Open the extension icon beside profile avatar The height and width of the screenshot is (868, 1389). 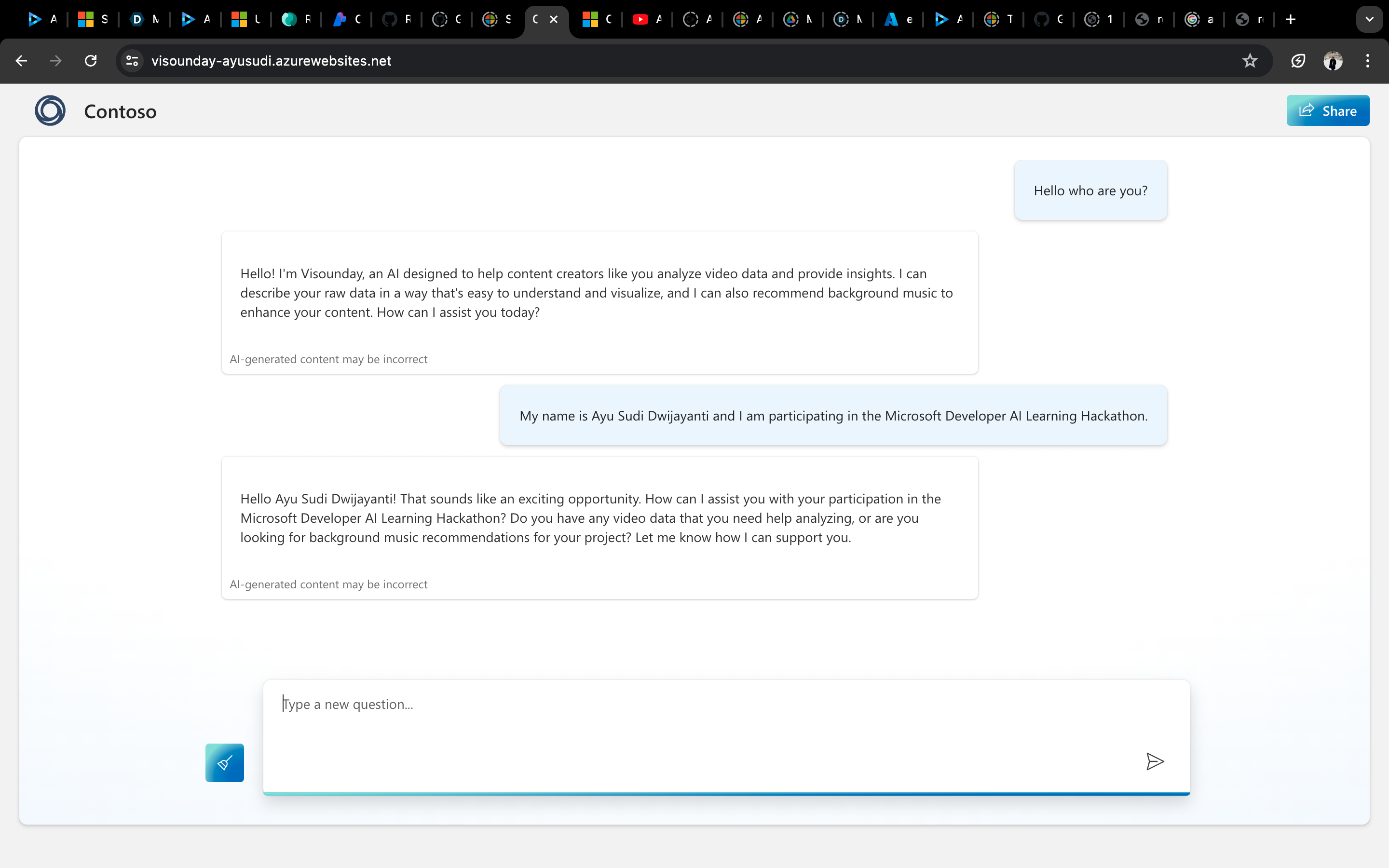point(1298,61)
